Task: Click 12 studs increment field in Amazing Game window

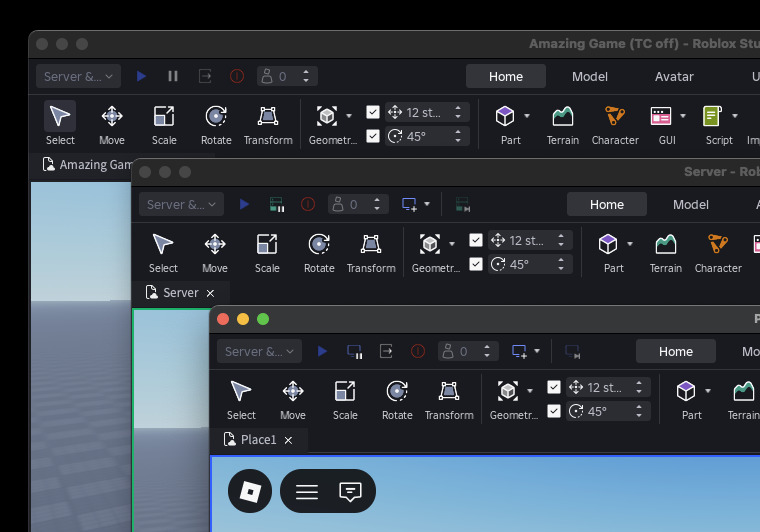Action: point(427,112)
